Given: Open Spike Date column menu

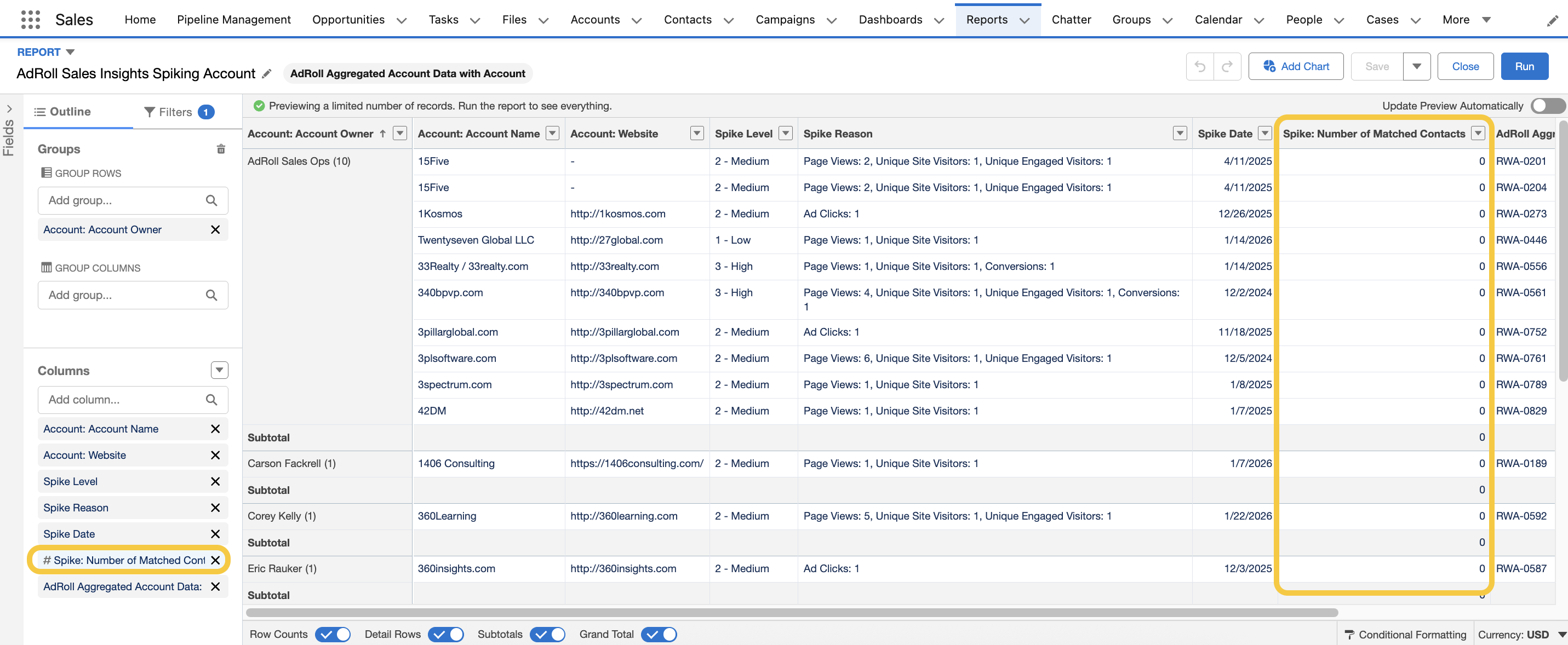Looking at the screenshot, I should (x=1265, y=133).
